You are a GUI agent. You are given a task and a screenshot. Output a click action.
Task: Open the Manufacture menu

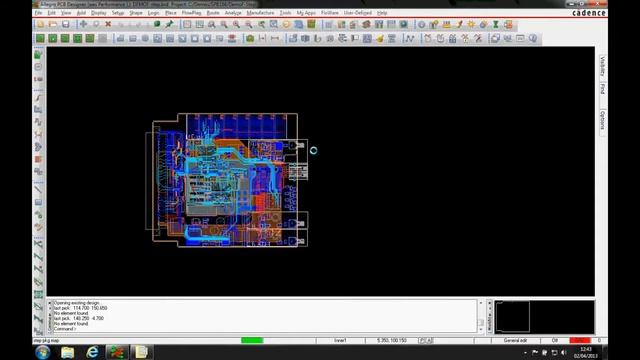point(260,13)
